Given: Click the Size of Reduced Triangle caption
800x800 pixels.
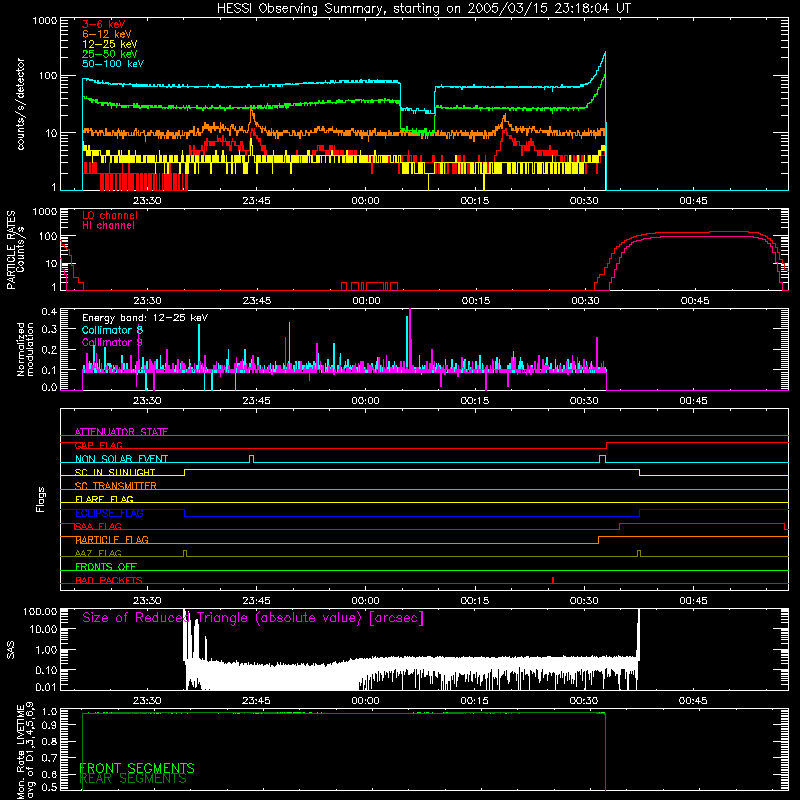Looking at the screenshot, I should [253, 618].
